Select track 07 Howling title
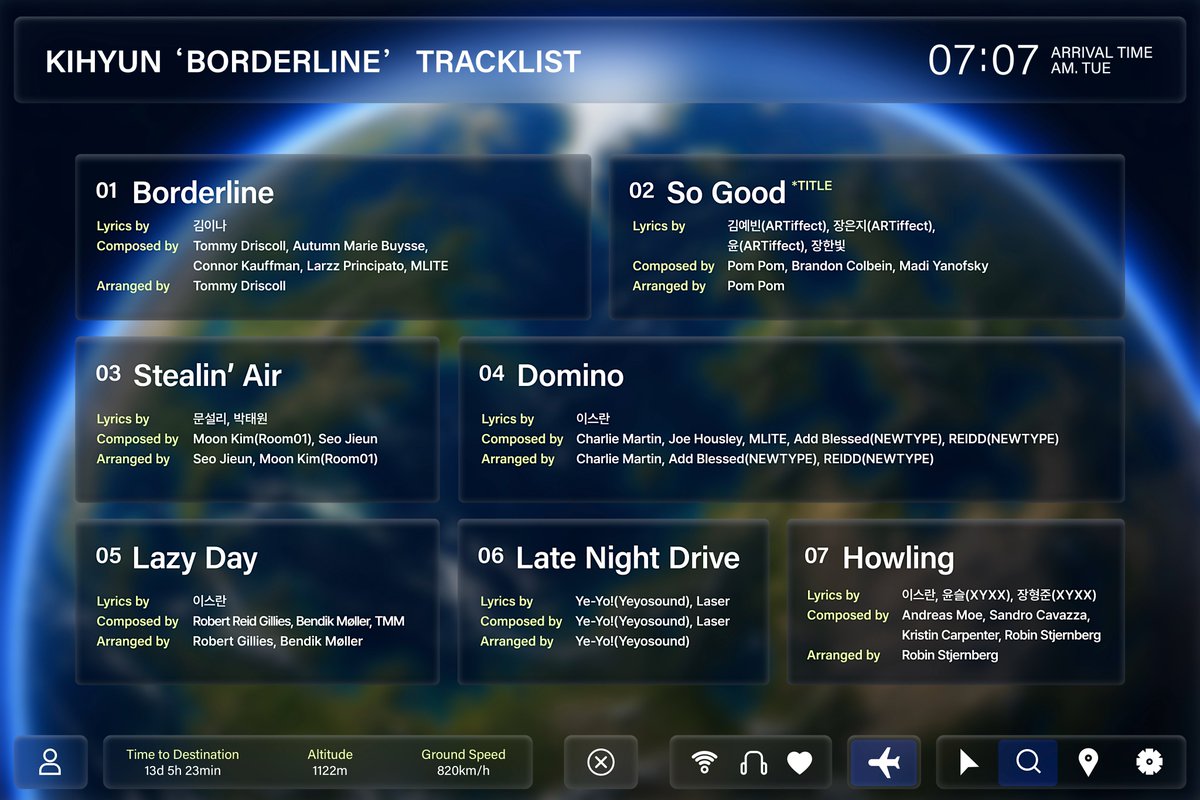 pyautogui.click(x=898, y=558)
